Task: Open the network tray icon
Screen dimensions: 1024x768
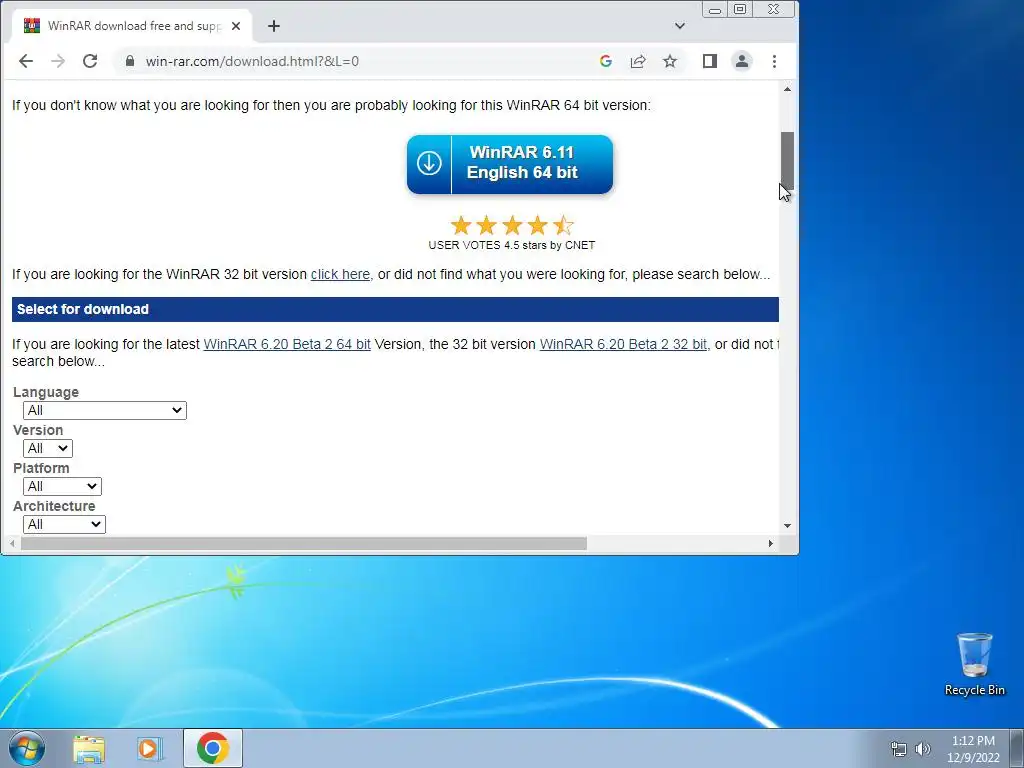Action: (899, 749)
